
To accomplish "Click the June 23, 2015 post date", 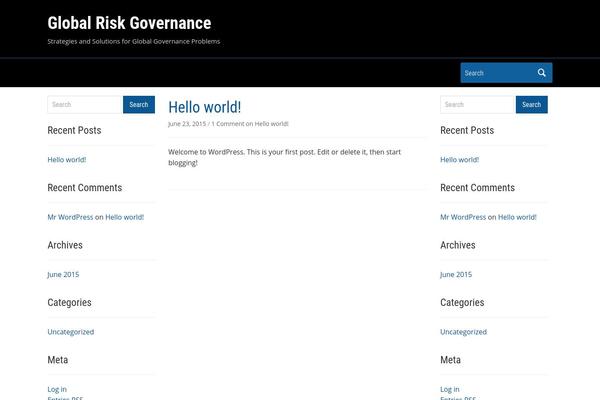I will (x=187, y=124).
